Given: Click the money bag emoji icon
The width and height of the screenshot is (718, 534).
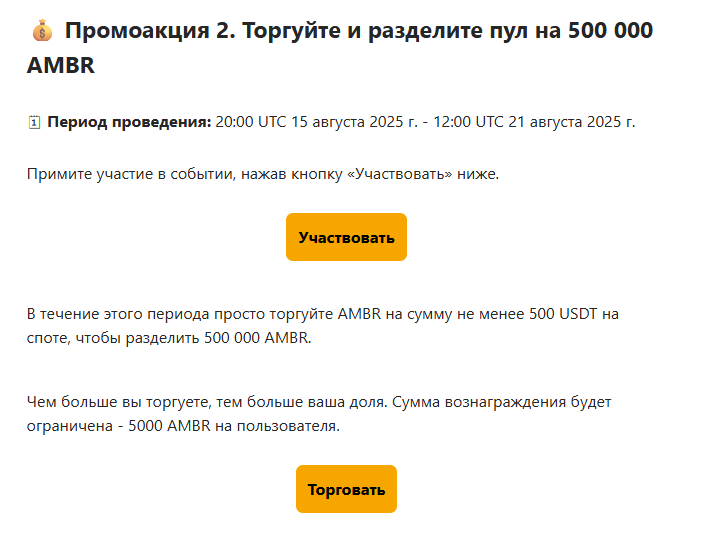Looking at the screenshot, I should pos(41,31).
